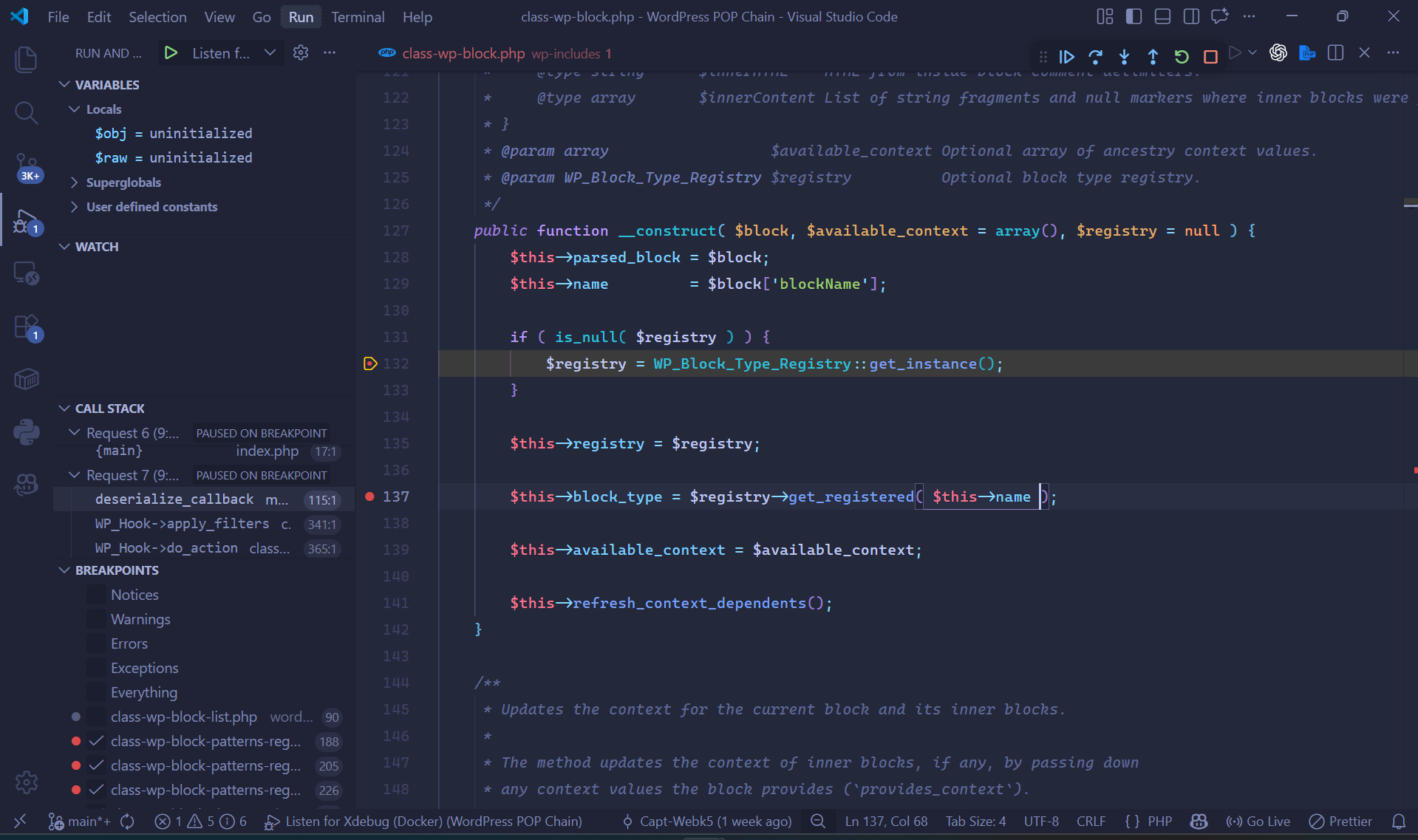Open the Edit menu
Screen dimensions: 1418x840
(99, 16)
